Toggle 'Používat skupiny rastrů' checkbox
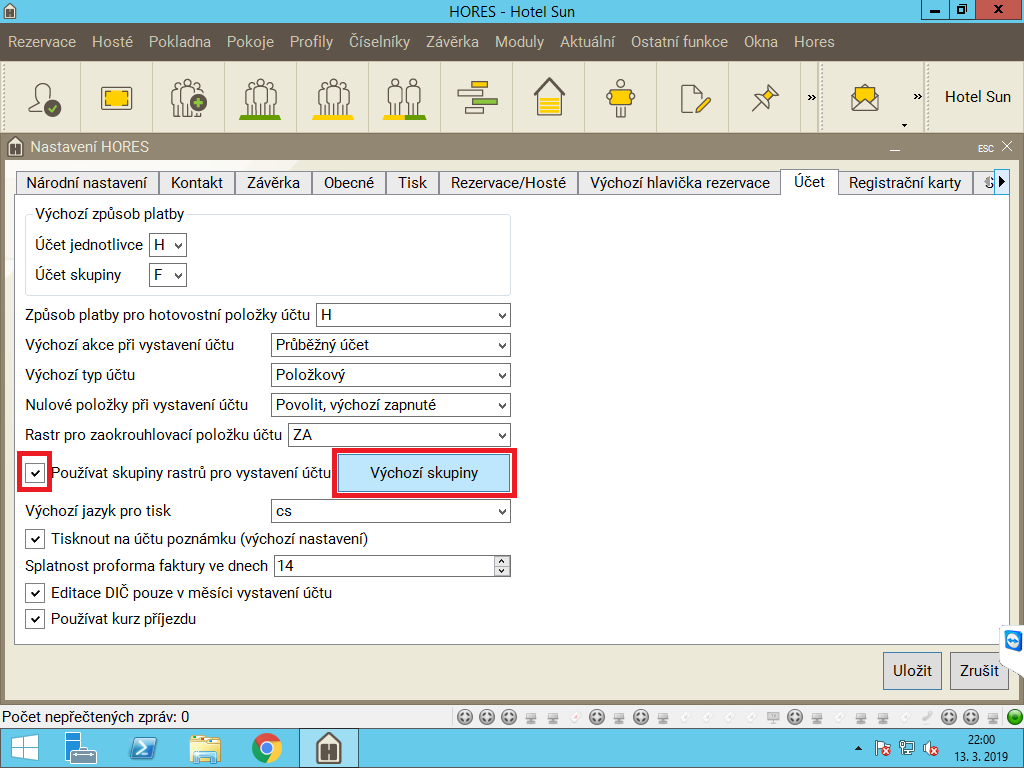 (x=35, y=472)
